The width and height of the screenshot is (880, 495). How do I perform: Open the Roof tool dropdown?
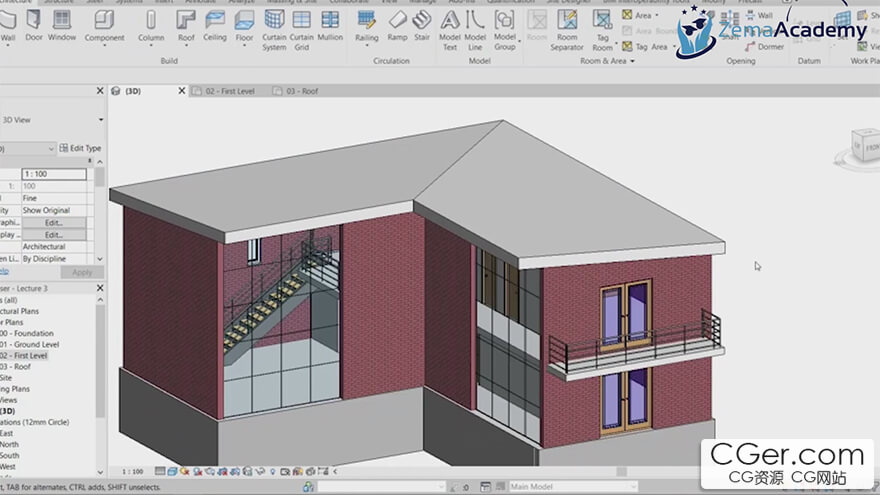[186, 43]
